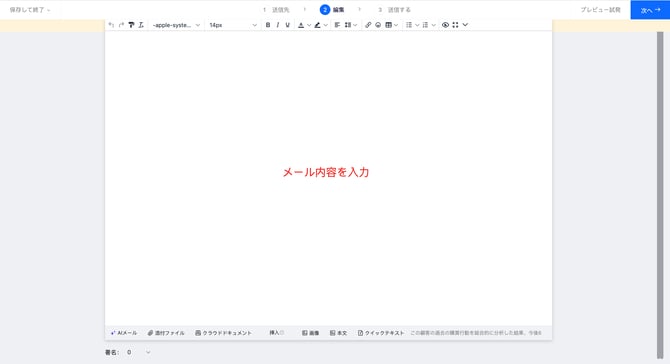
Task: Open the emoji picker
Action: (378, 25)
